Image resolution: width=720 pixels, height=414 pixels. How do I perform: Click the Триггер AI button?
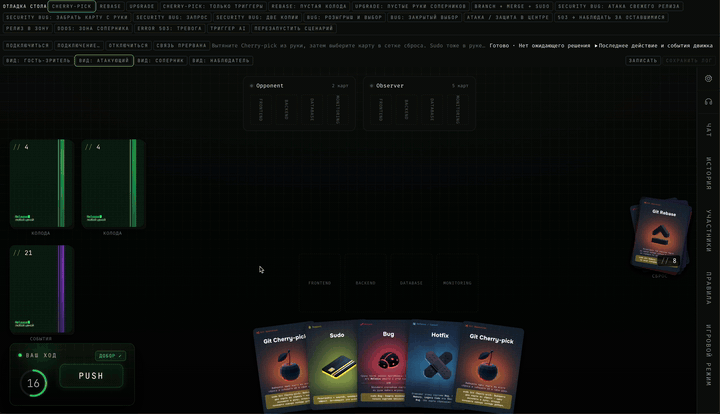(228, 28)
